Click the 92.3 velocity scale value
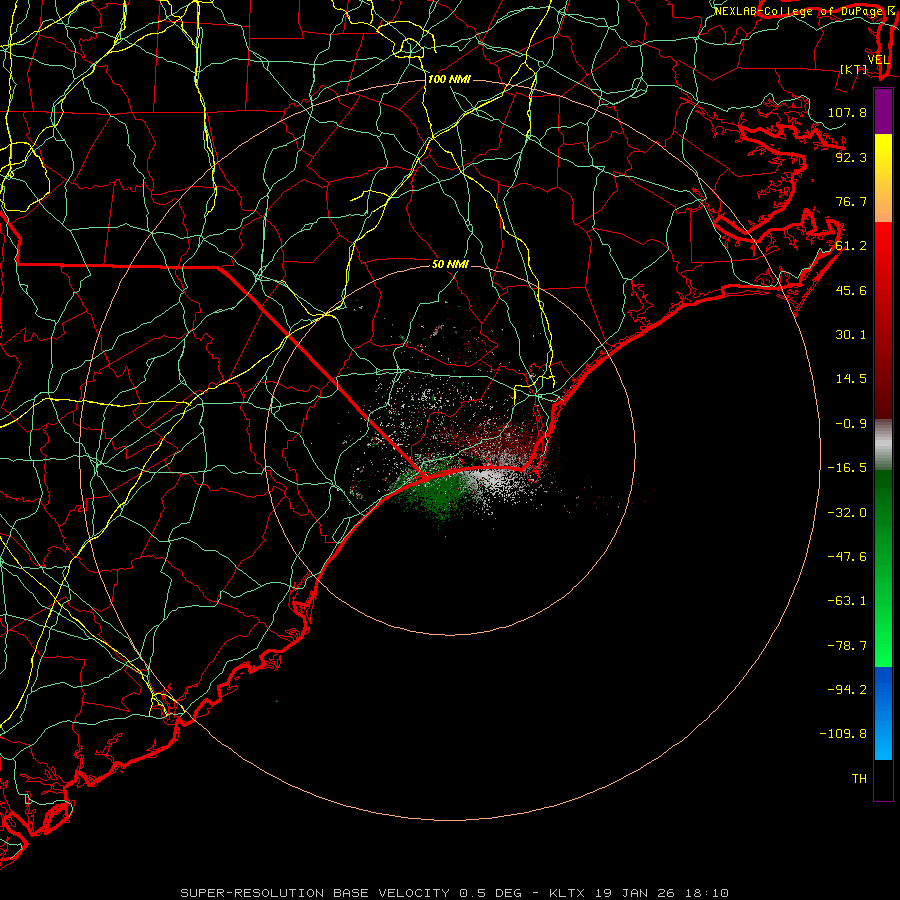 pyautogui.click(x=851, y=157)
